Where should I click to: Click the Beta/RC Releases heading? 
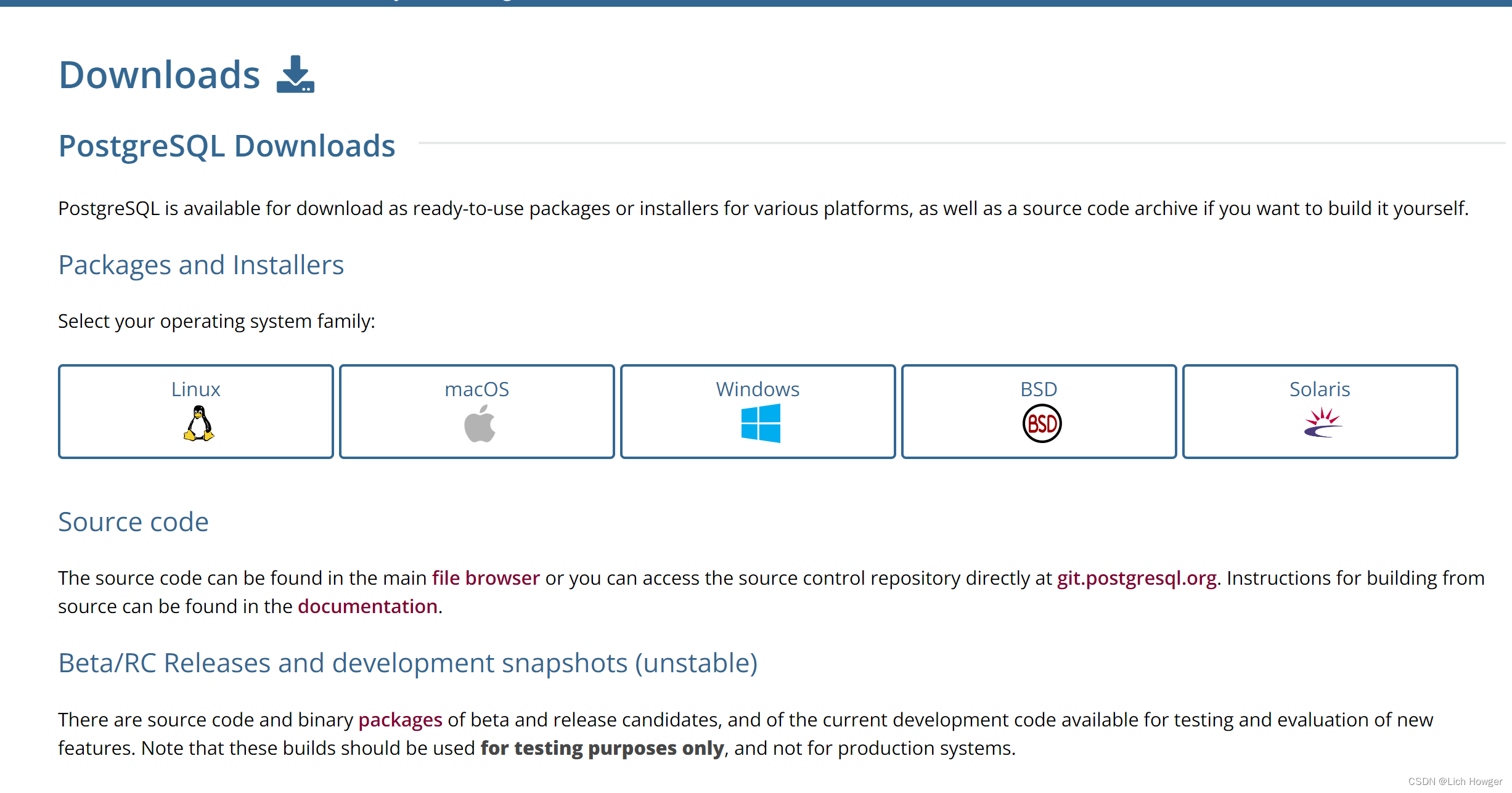(x=407, y=663)
